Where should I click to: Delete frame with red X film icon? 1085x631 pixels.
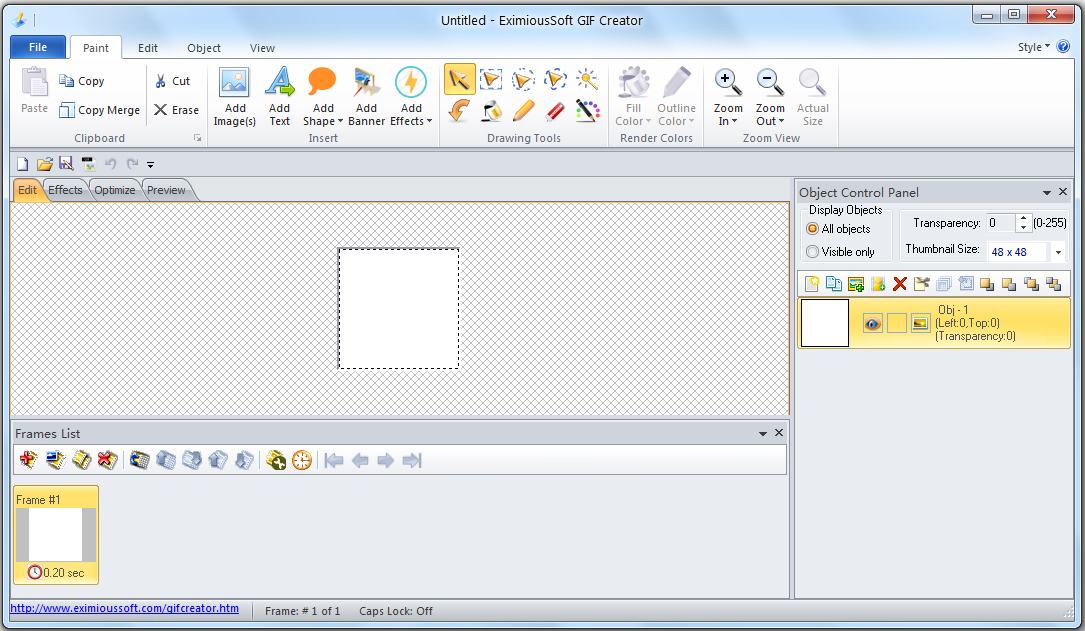pyautogui.click(x=107, y=460)
